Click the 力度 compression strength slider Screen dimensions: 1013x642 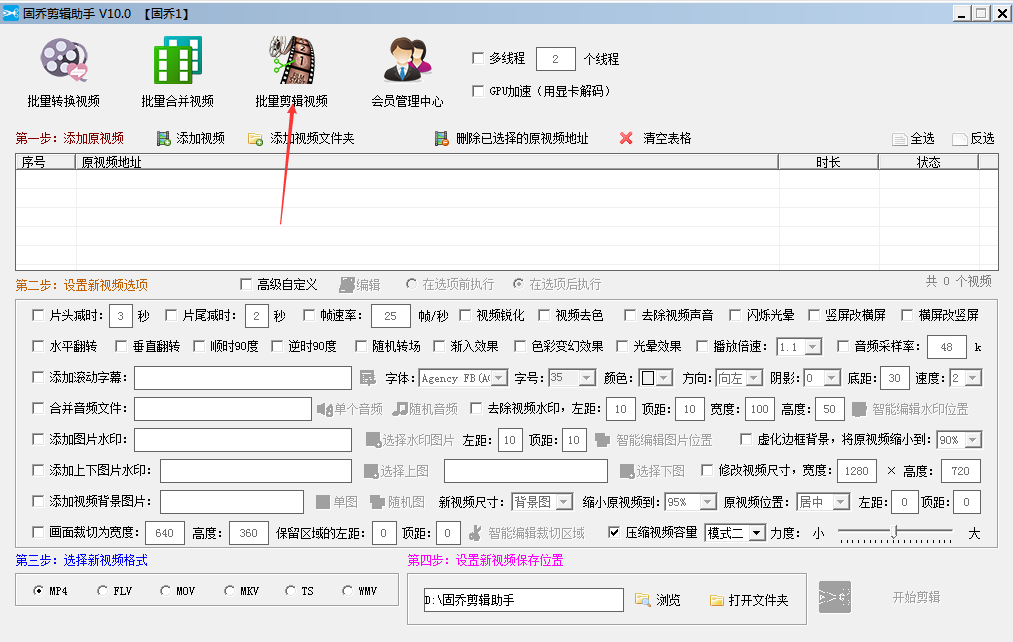coord(895,532)
